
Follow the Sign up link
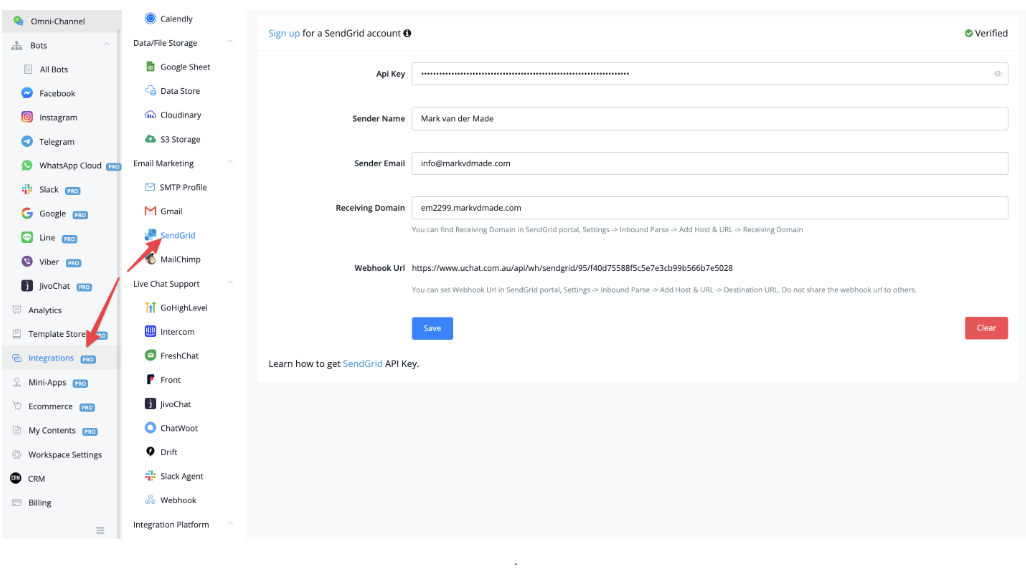pos(284,33)
